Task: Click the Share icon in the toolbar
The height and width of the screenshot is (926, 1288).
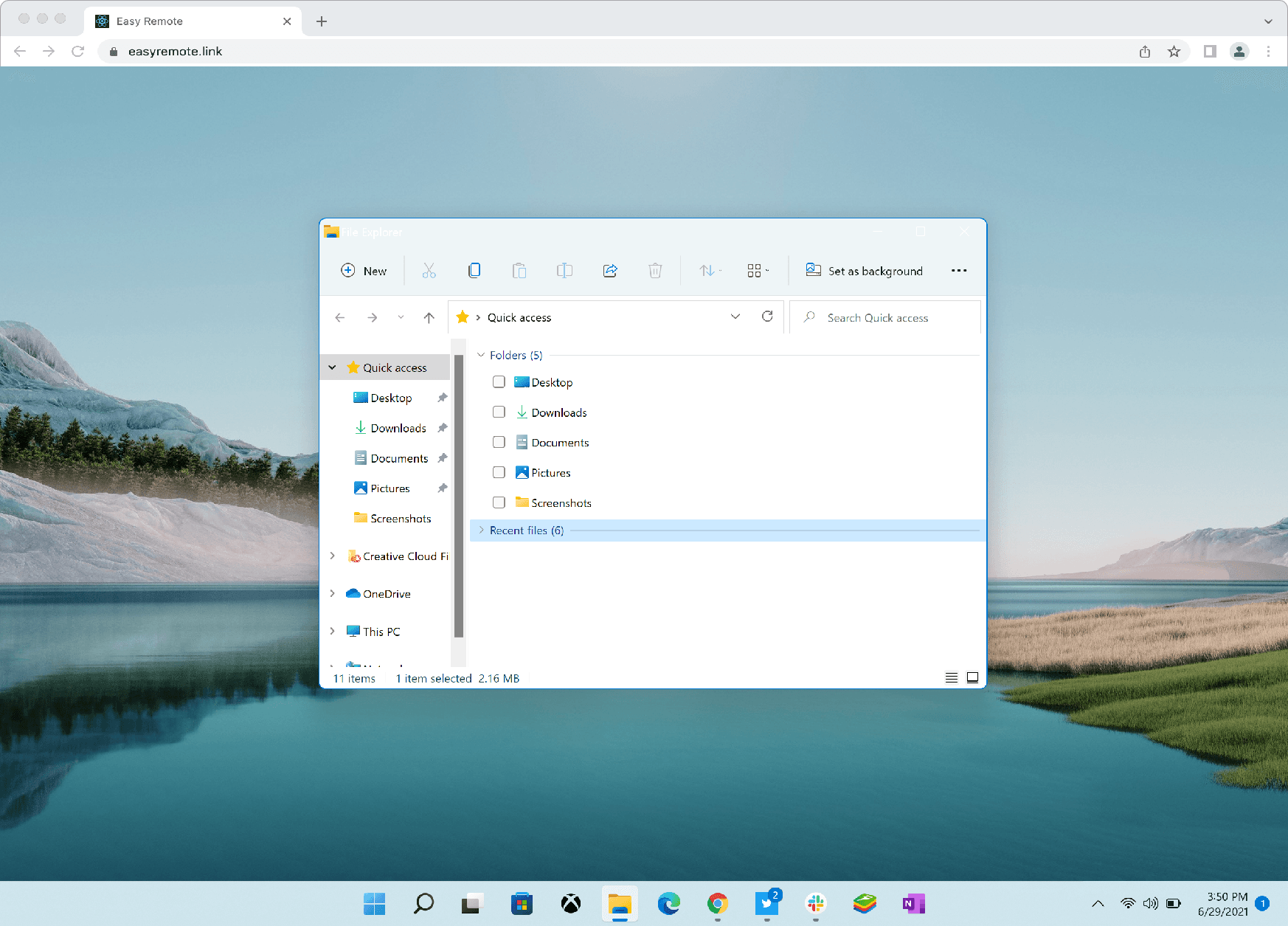Action: coord(610,270)
